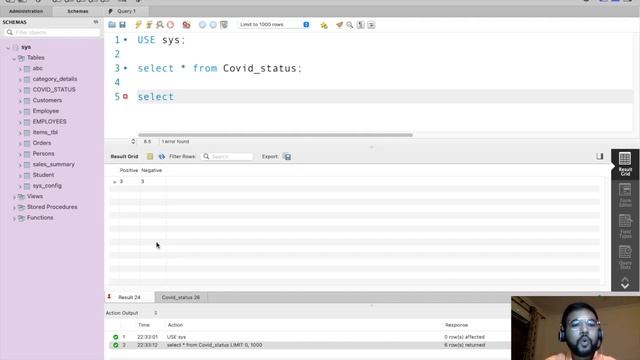Toggle word wrap icon in editor toolbar
The height and width of the screenshot is (360, 640).
(x=371, y=25)
